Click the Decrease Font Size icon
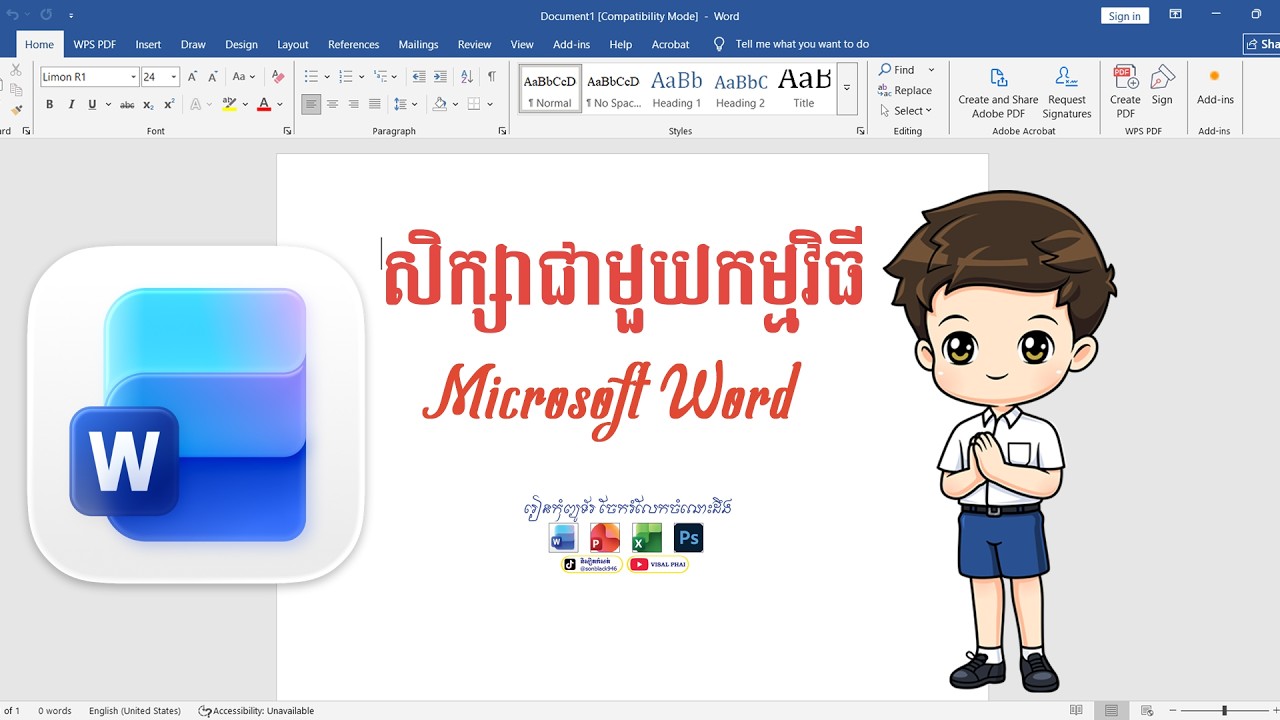 tap(212, 76)
